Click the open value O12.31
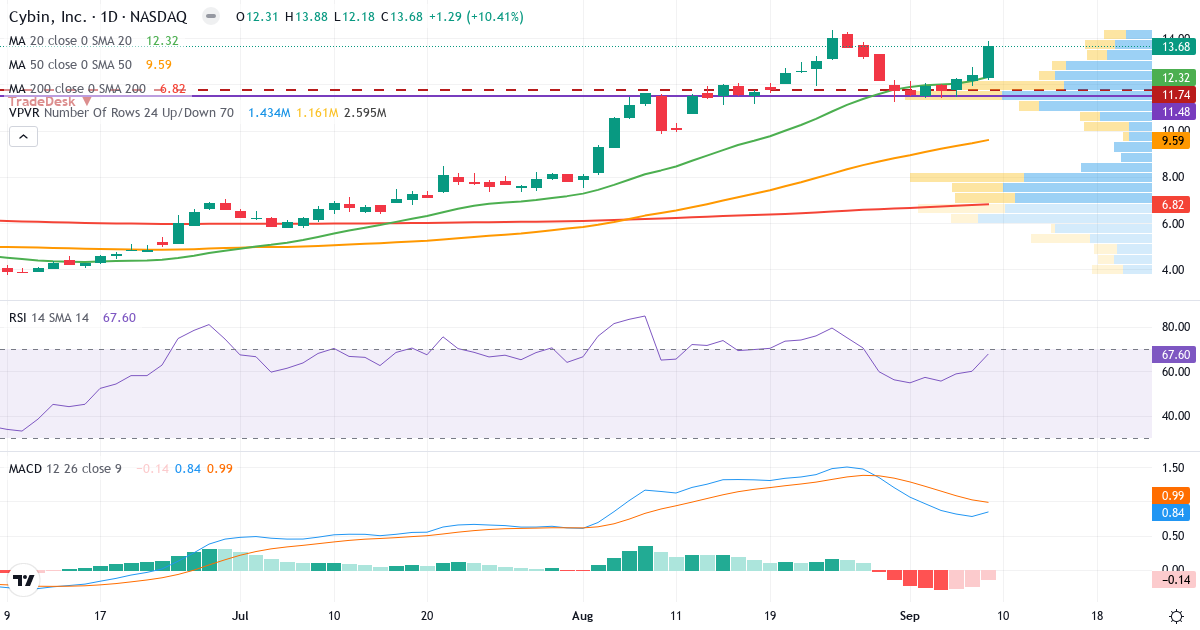1200x630 pixels. coord(258,17)
